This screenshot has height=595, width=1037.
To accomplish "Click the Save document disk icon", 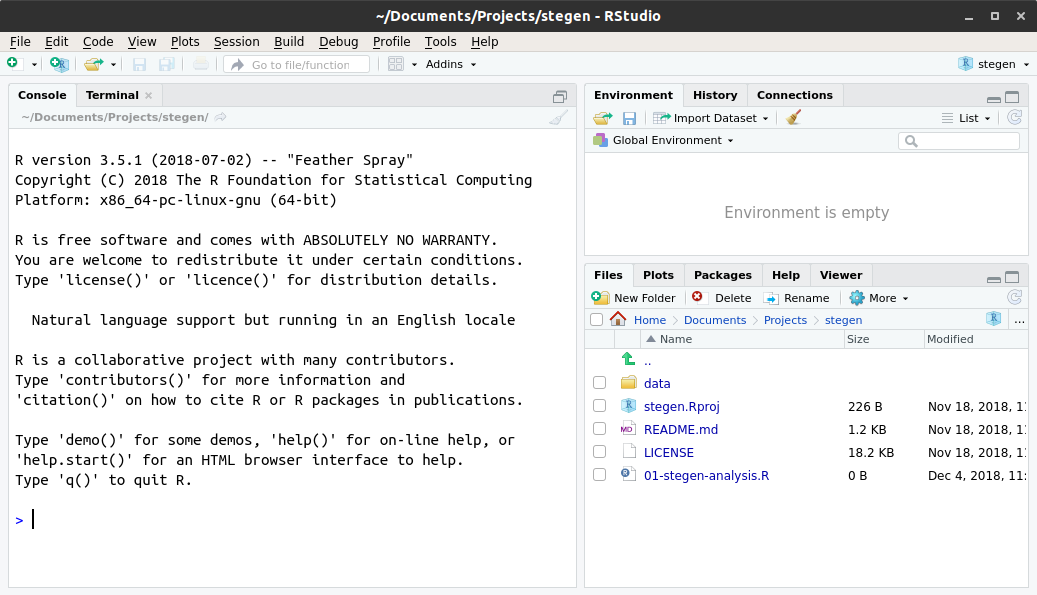I will click(139, 64).
